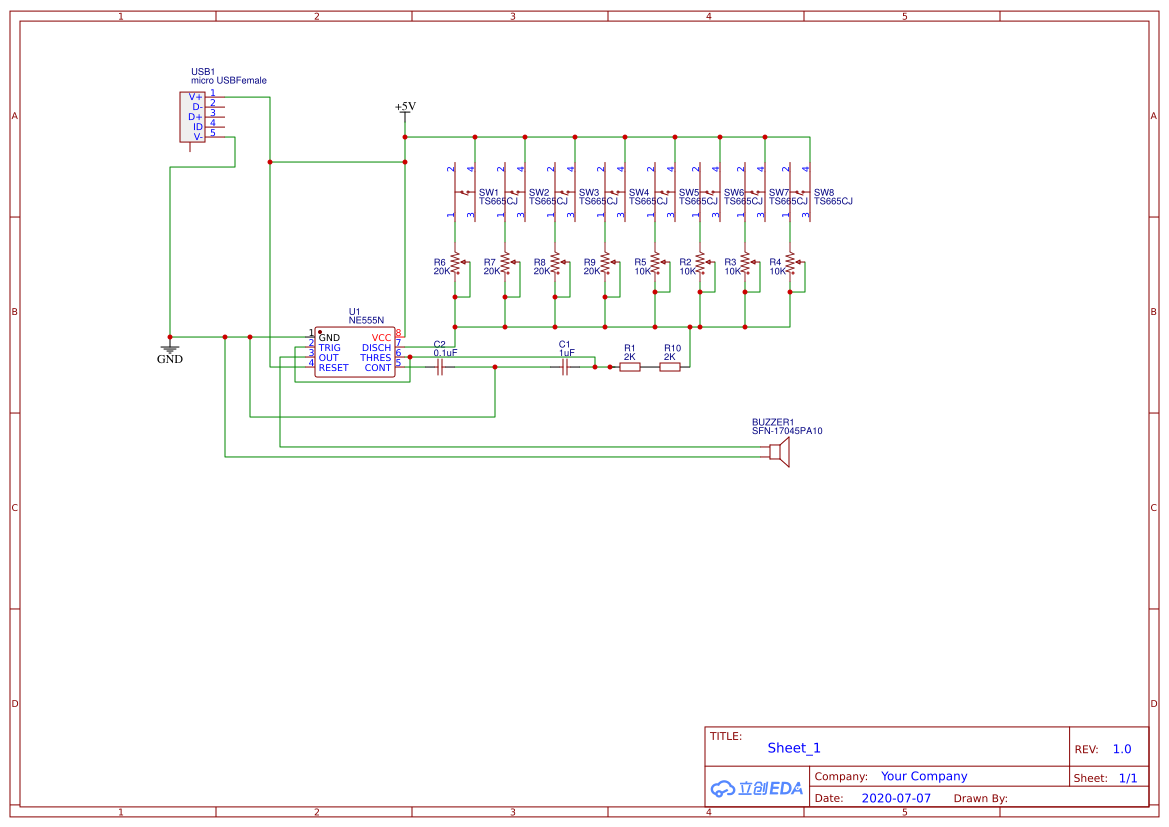Click the 'Sheet_1' title text

click(x=794, y=748)
